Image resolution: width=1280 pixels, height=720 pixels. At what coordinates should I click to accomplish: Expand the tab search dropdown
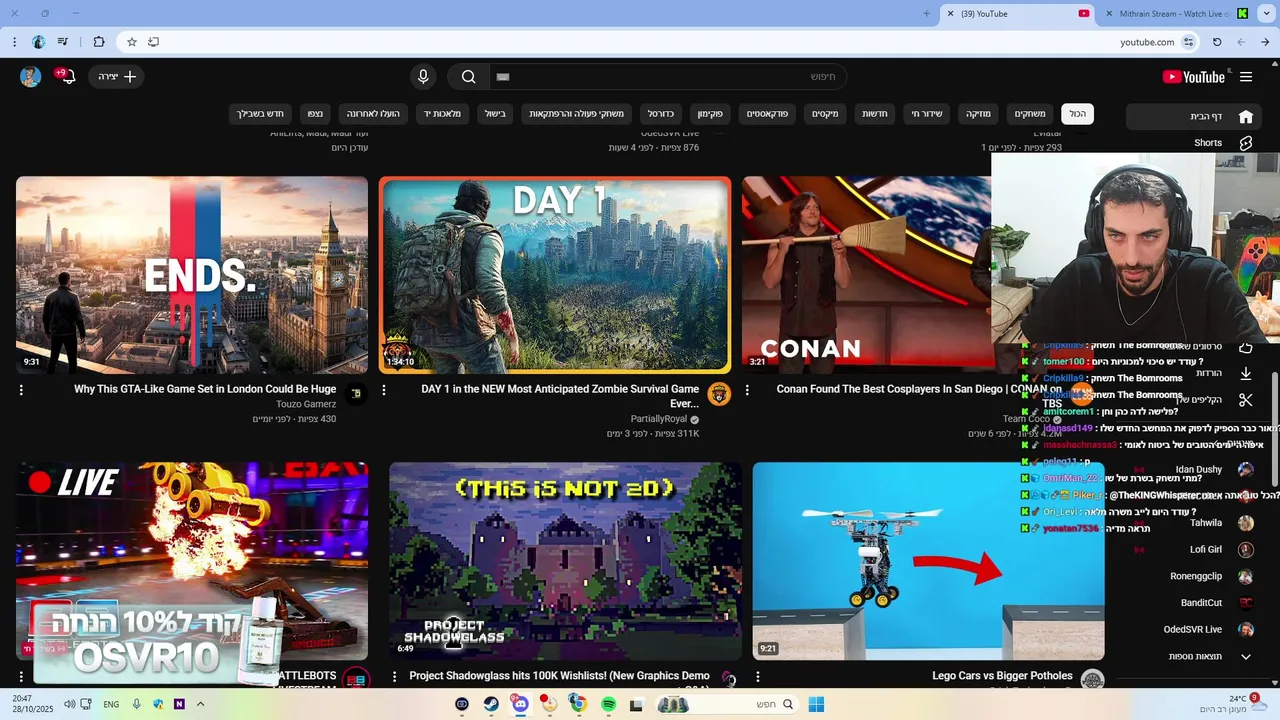1266,14
